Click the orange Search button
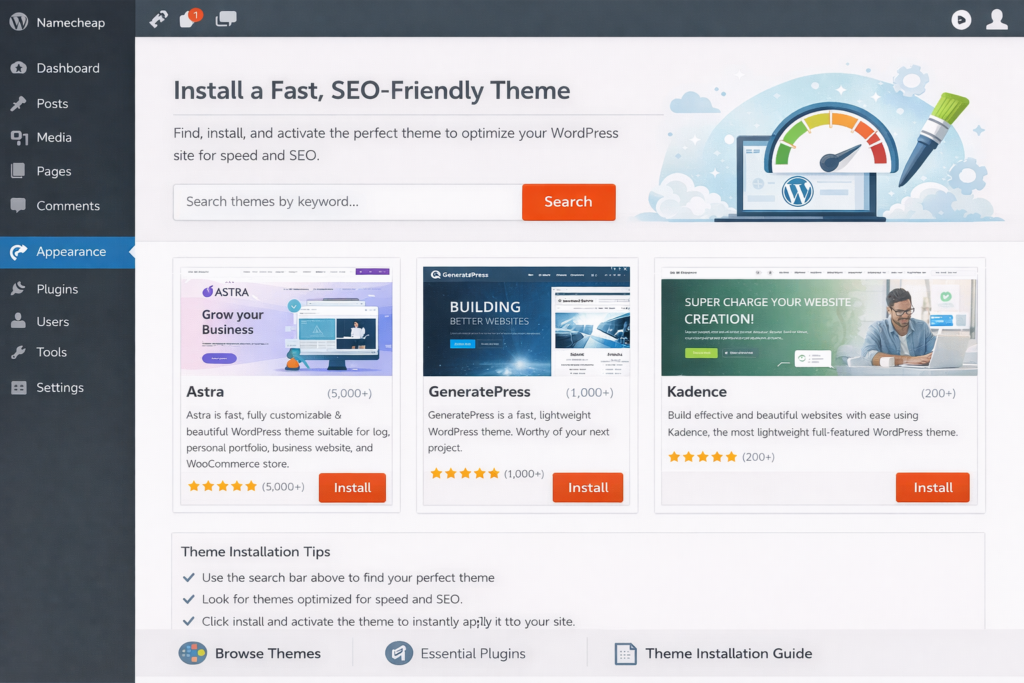Viewport: 1024px width, 683px height. tap(568, 202)
